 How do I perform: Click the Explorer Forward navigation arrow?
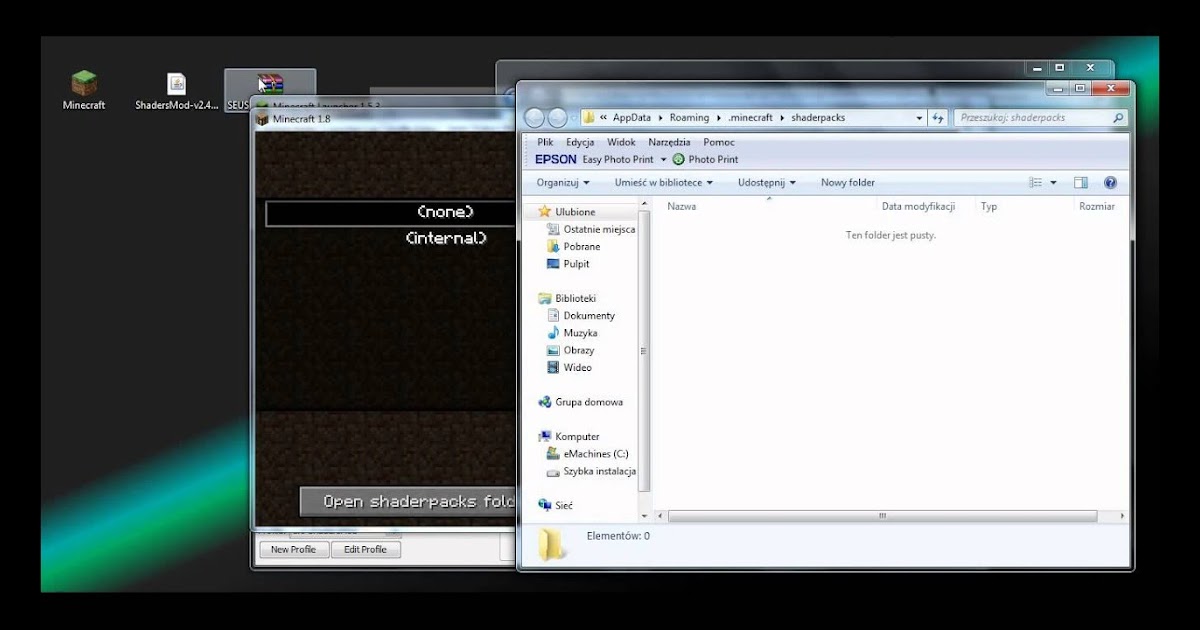point(557,118)
